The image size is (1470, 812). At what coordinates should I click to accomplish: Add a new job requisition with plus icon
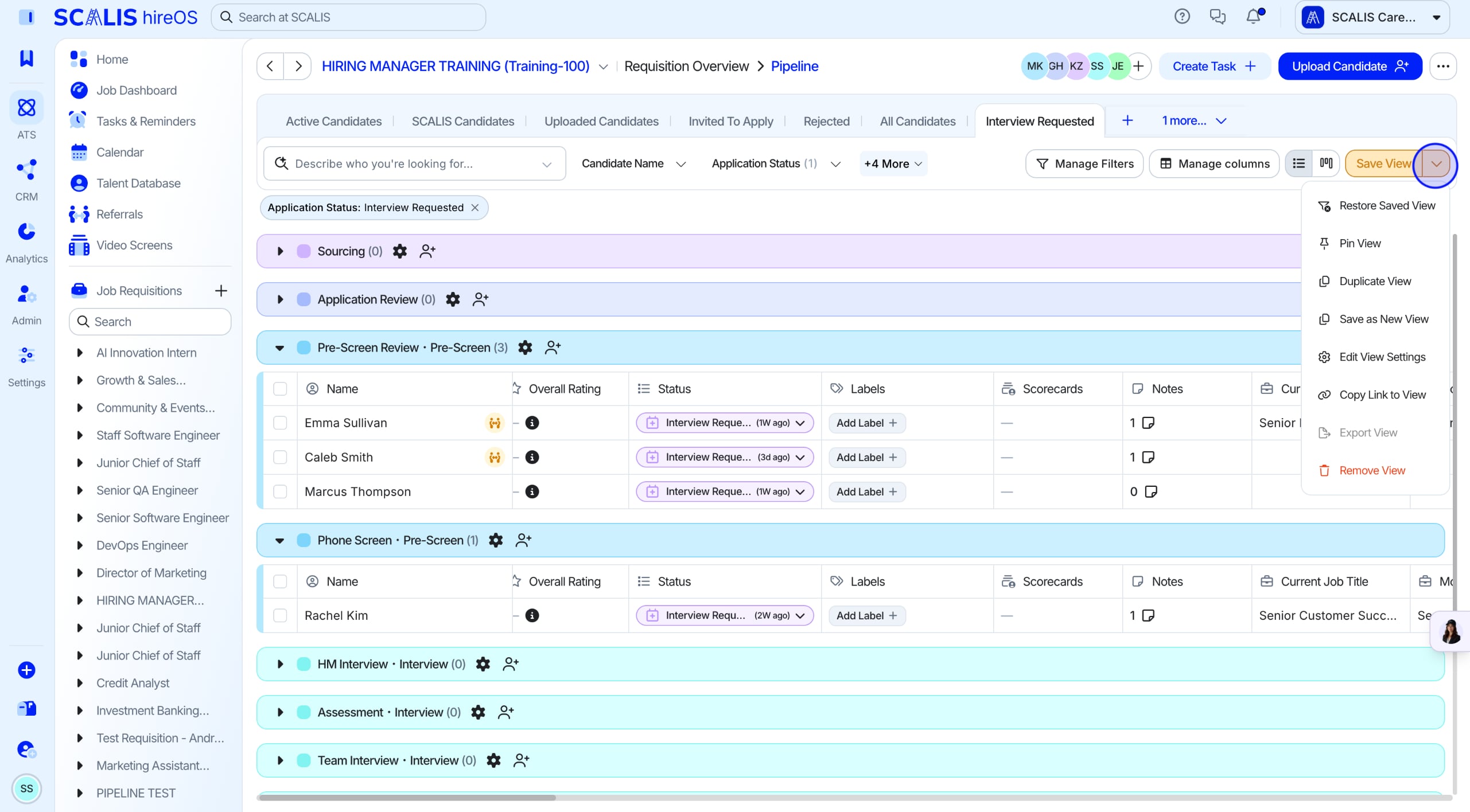click(x=221, y=291)
